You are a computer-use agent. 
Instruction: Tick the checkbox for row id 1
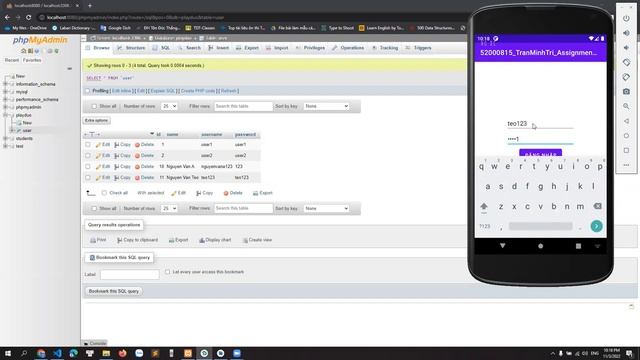[x=88, y=144]
